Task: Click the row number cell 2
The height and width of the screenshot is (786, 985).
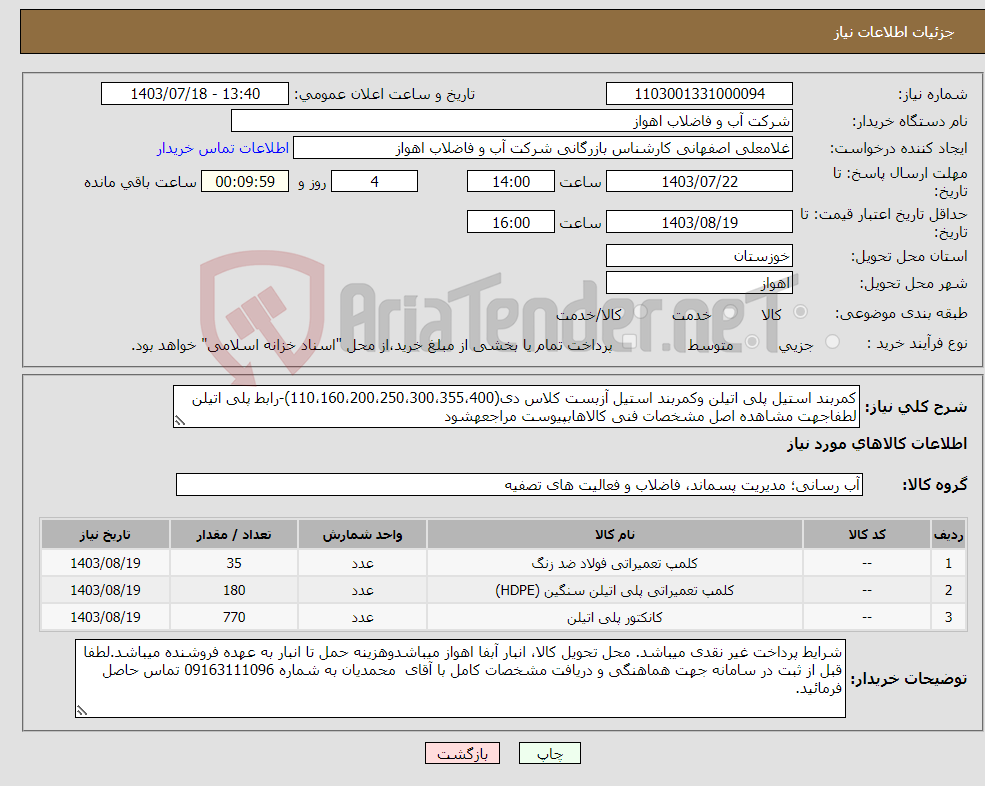Action: pos(948,590)
